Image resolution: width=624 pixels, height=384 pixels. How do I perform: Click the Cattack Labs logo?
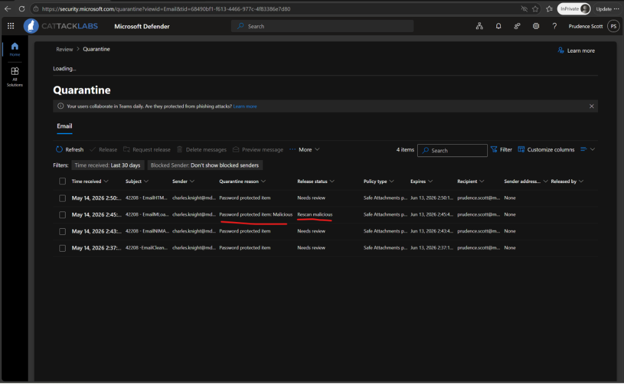coord(61,26)
